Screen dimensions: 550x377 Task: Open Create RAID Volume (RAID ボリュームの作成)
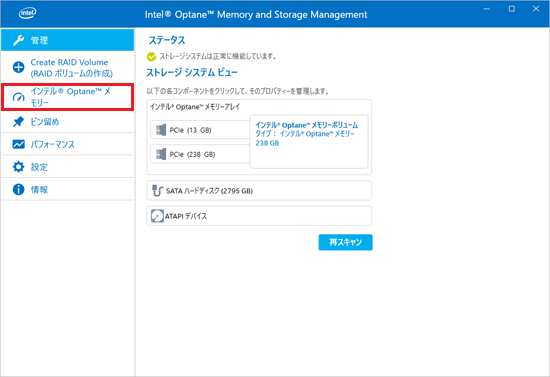pos(68,68)
